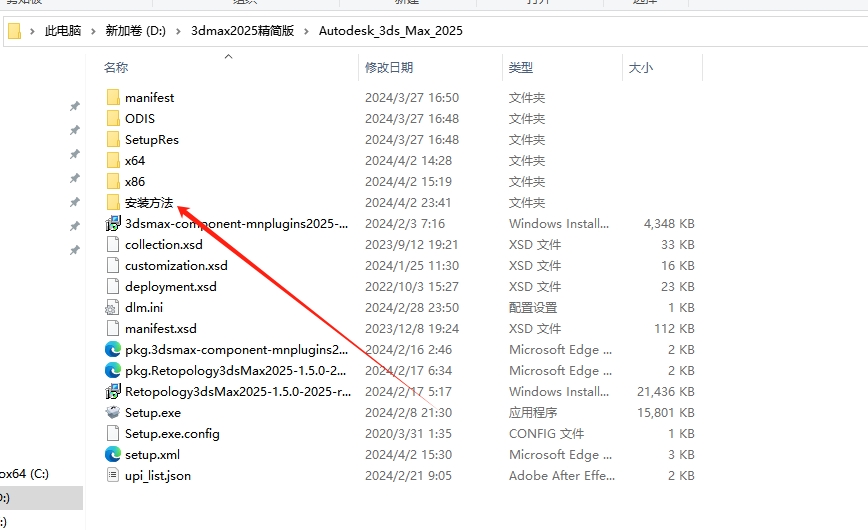
Task: Click manifest.xsd file icon
Action: pos(113,329)
